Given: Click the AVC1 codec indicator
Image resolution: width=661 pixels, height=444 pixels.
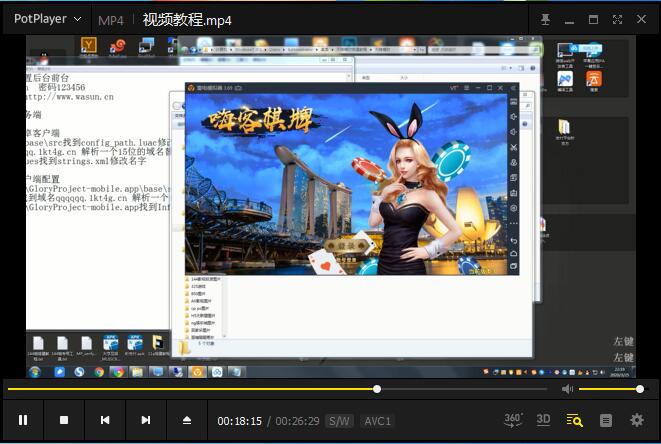Looking at the screenshot, I should (377, 421).
